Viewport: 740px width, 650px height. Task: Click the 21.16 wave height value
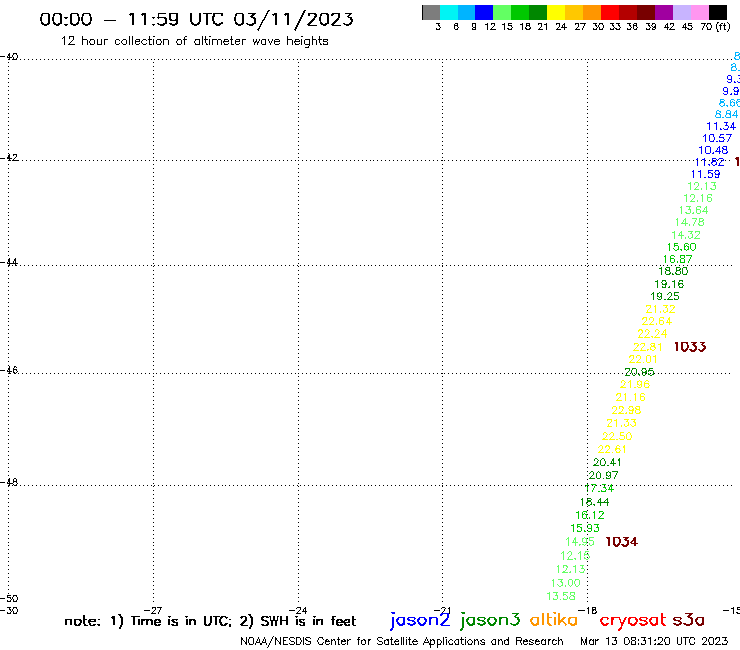point(631,397)
